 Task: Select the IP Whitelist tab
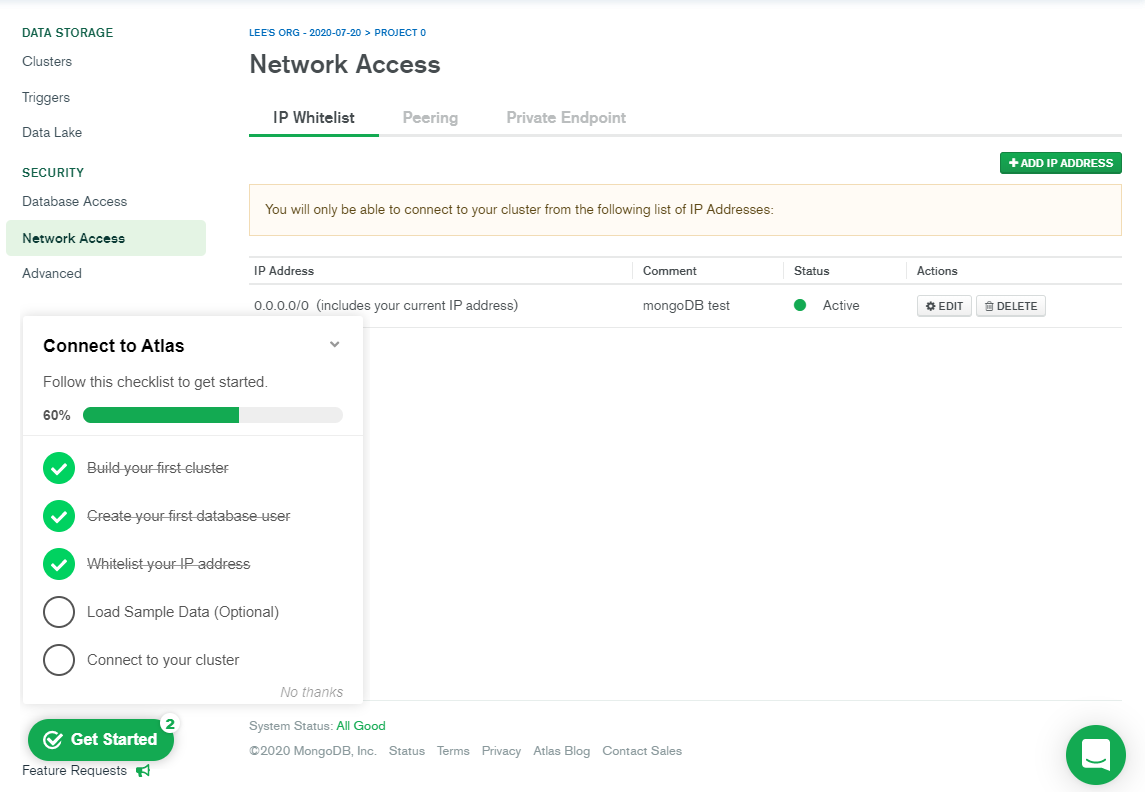click(x=314, y=118)
